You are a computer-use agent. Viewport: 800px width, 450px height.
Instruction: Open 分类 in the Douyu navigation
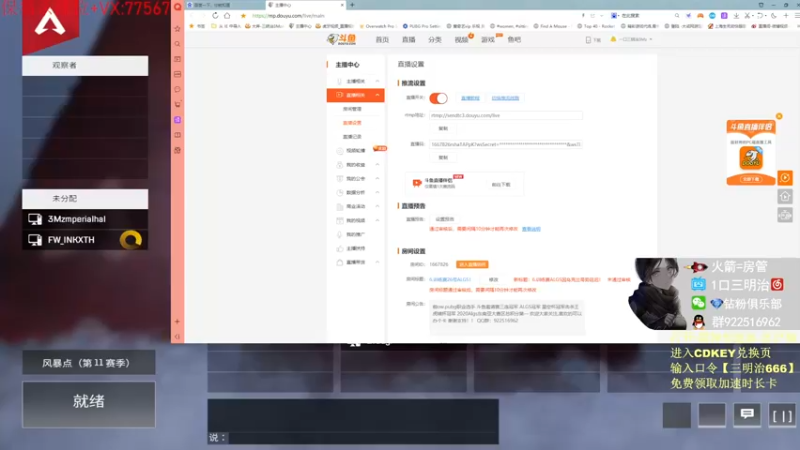coord(435,40)
